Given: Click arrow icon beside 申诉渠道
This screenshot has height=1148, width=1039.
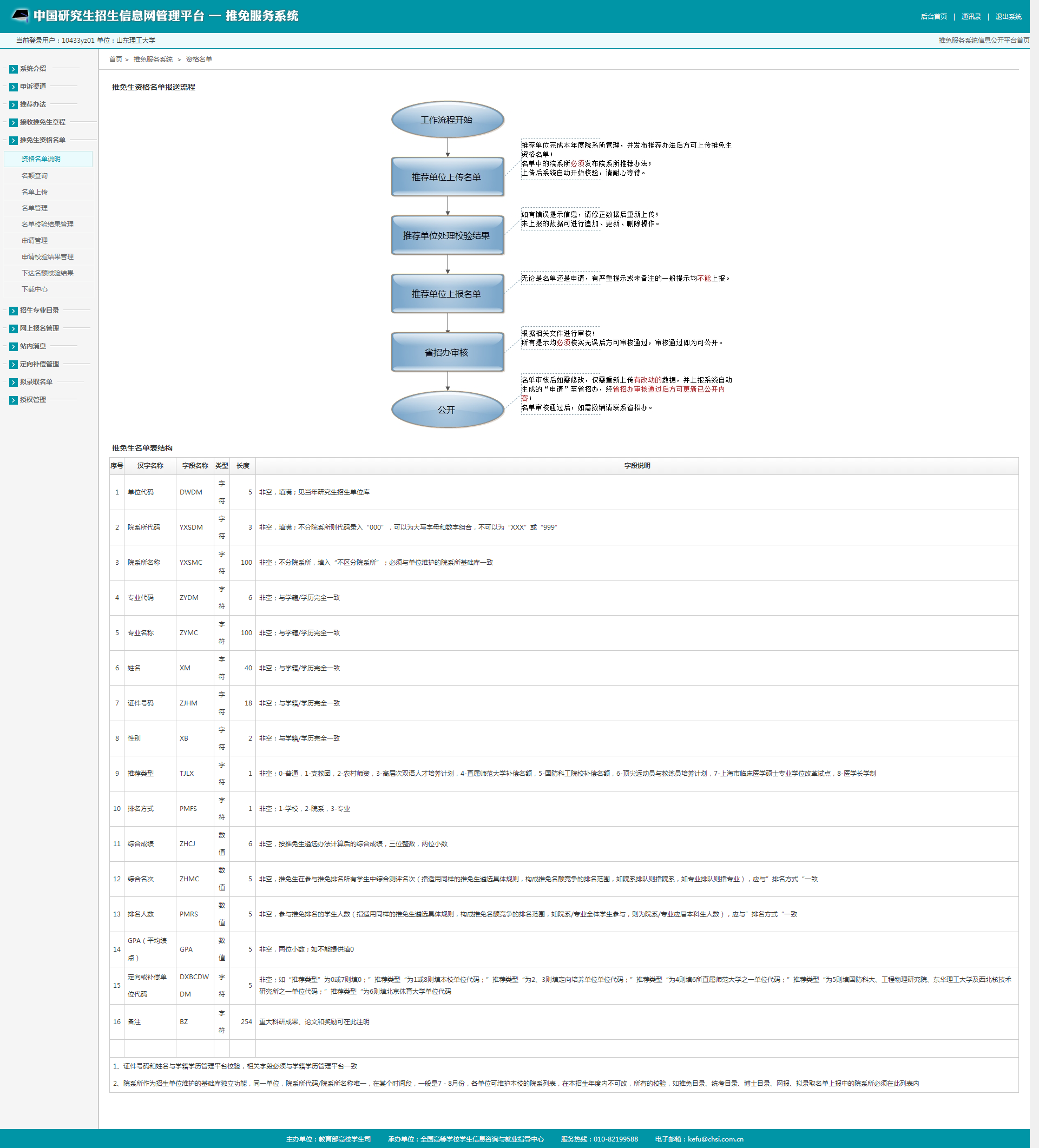Looking at the screenshot, I should [x=14, y=87].
